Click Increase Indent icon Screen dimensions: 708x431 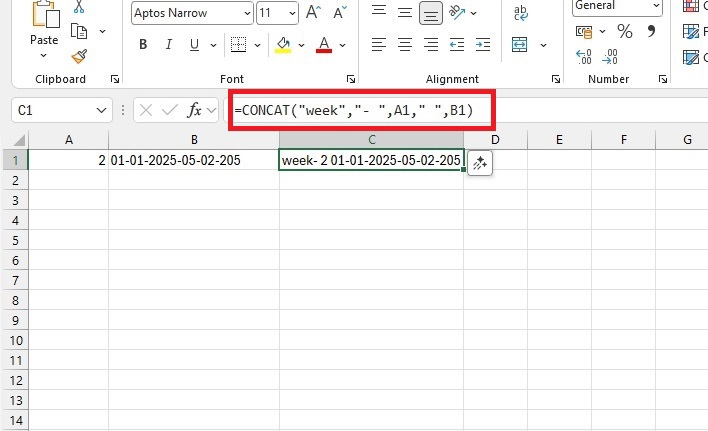[x=483, y=44]
